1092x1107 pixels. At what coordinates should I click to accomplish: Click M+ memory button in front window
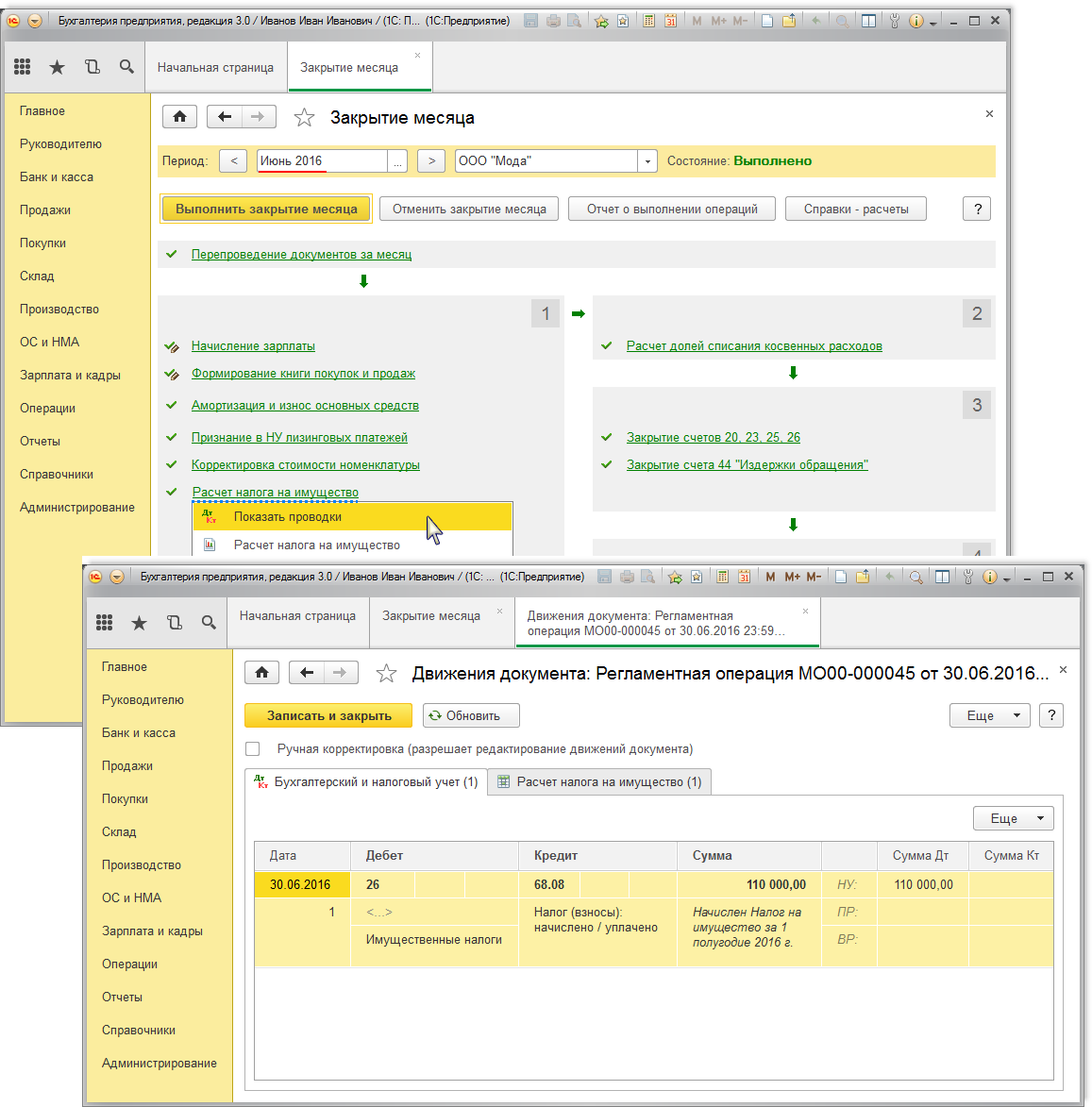click(x=792, y=577)
